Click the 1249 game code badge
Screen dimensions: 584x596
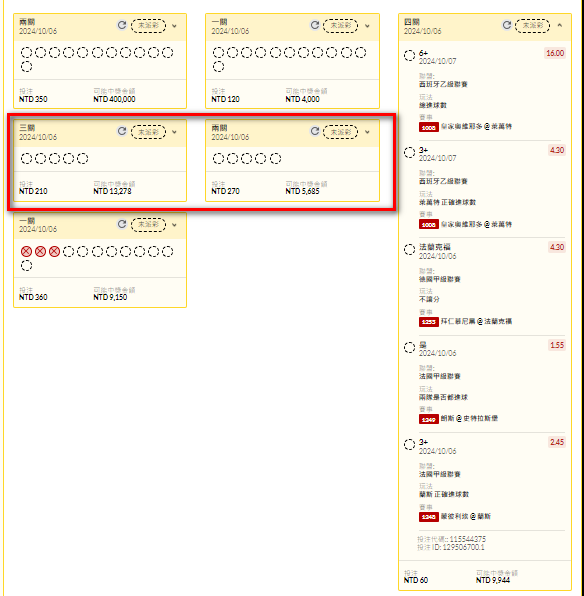428,419
